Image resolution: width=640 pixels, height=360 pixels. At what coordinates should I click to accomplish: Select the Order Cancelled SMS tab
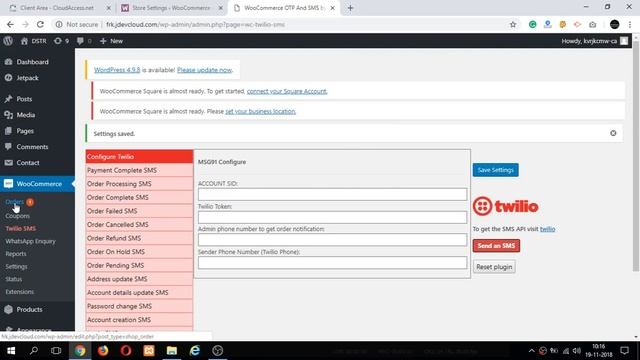(x=139, y=224)
